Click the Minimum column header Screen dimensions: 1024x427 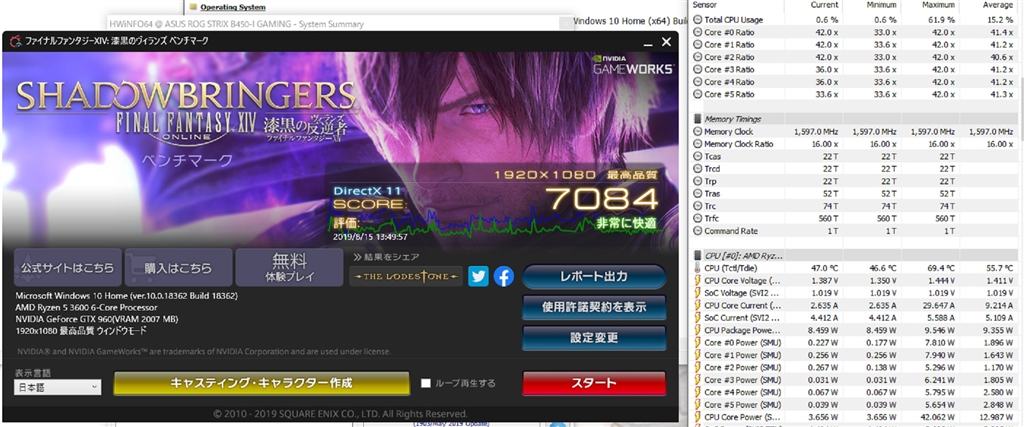880,5
